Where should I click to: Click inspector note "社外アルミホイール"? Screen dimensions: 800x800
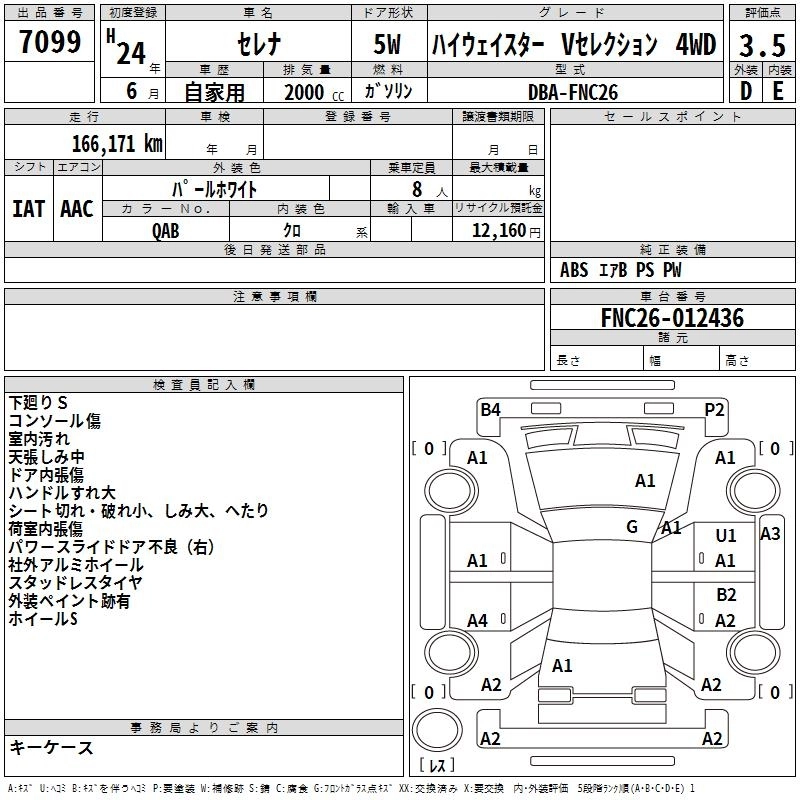coord(76,565)
